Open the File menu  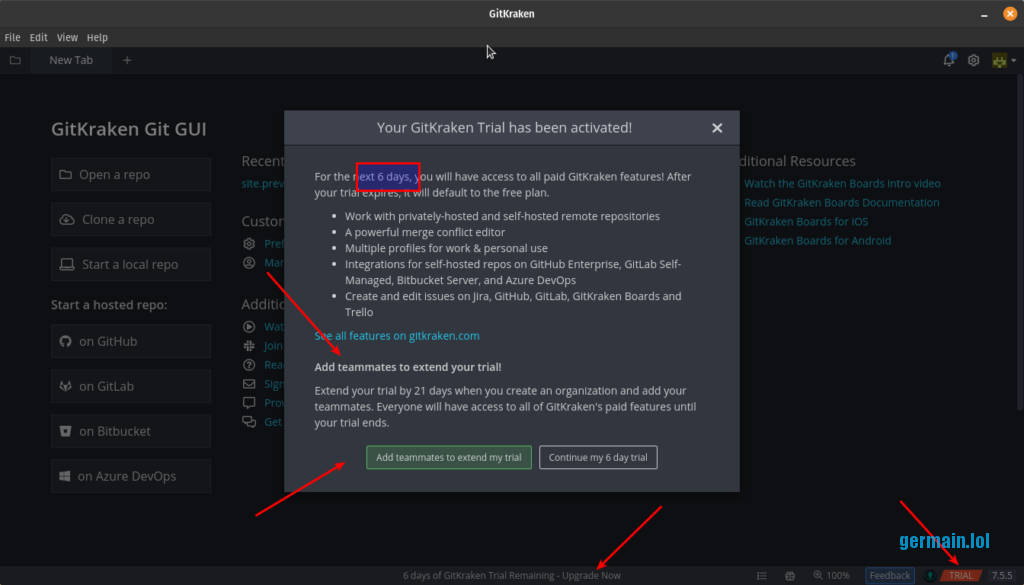tap(12, 37)
